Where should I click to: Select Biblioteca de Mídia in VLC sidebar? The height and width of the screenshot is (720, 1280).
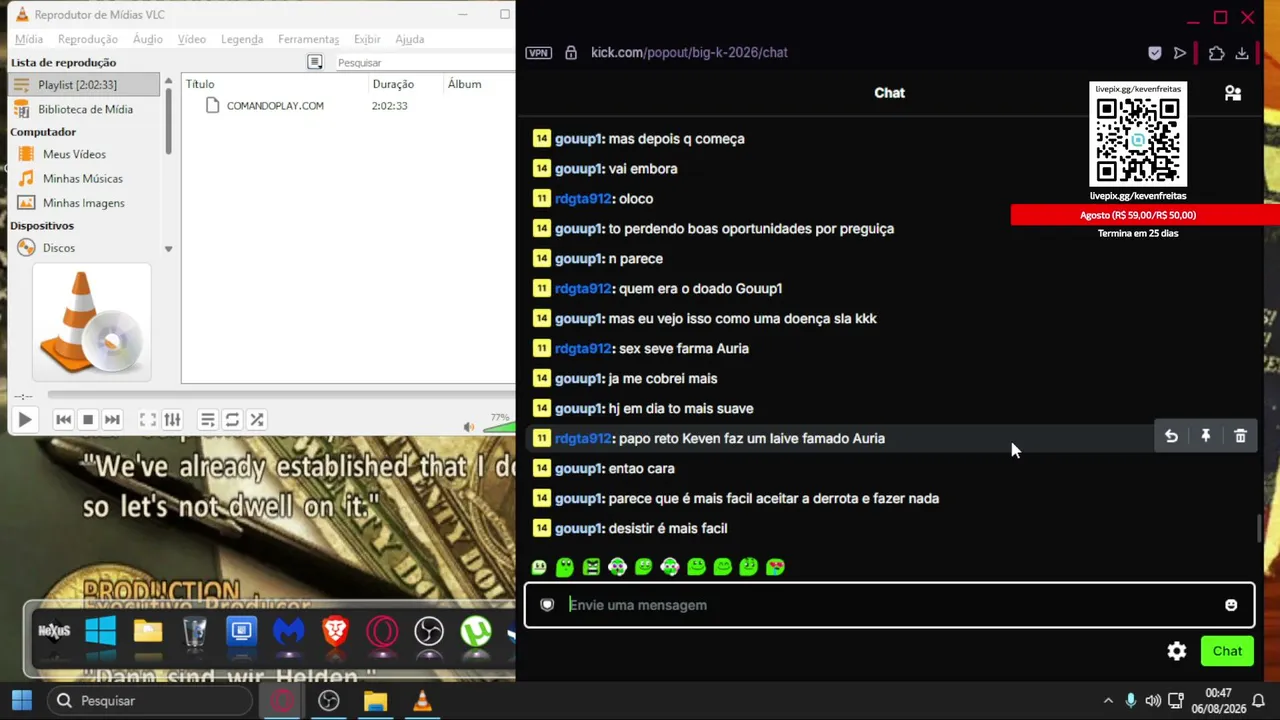click(84, 109)
